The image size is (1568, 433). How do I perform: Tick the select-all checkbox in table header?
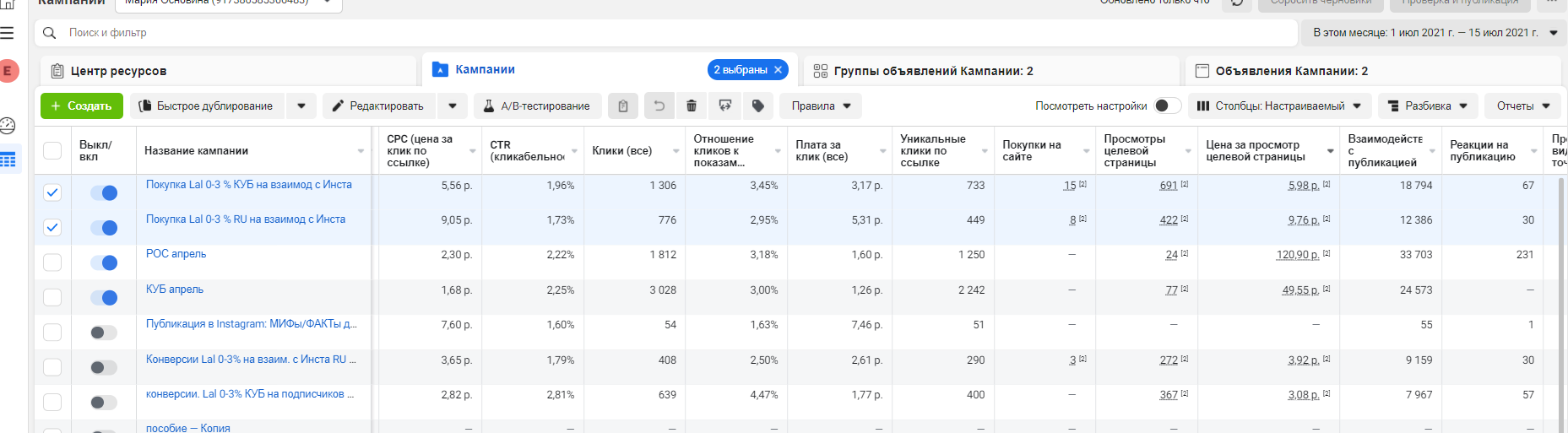52,150
